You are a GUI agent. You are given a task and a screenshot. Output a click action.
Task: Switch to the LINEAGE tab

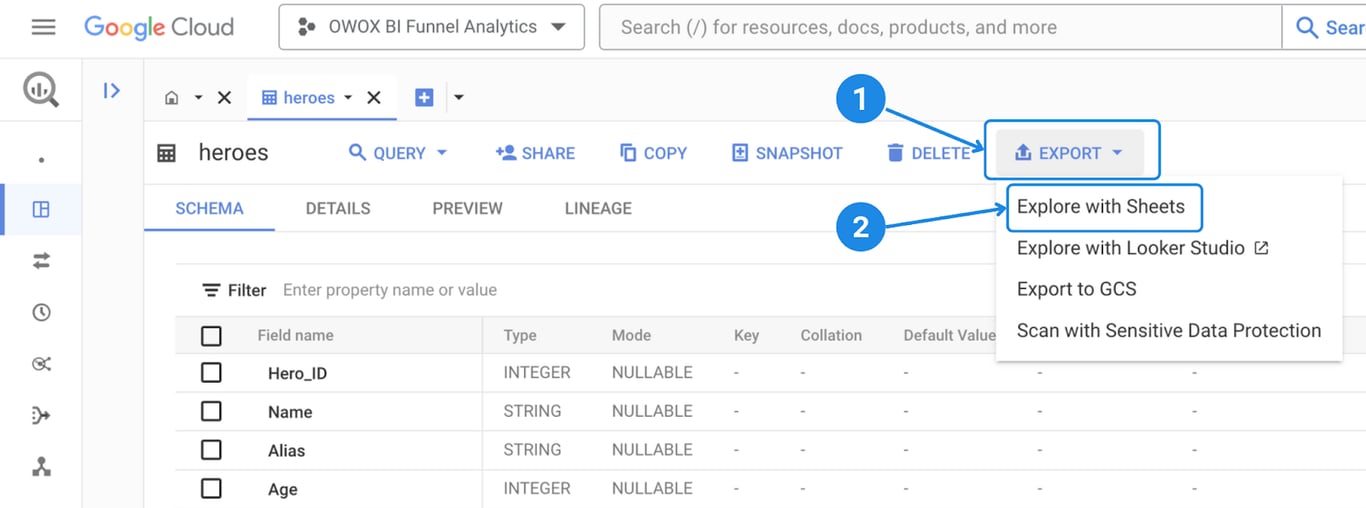(x=598, y=208)
